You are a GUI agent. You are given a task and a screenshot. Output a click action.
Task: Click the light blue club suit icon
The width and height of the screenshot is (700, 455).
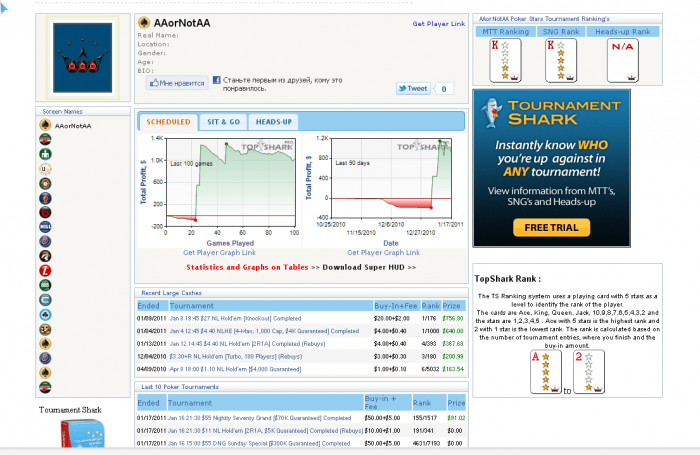click(45, 315)
